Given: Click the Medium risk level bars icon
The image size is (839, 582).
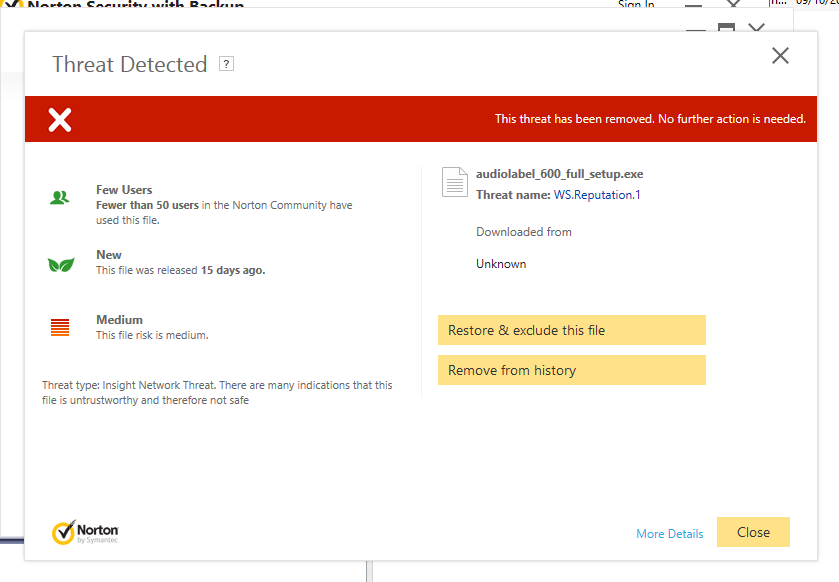Looking at the screenshot, I should point(60,327).
